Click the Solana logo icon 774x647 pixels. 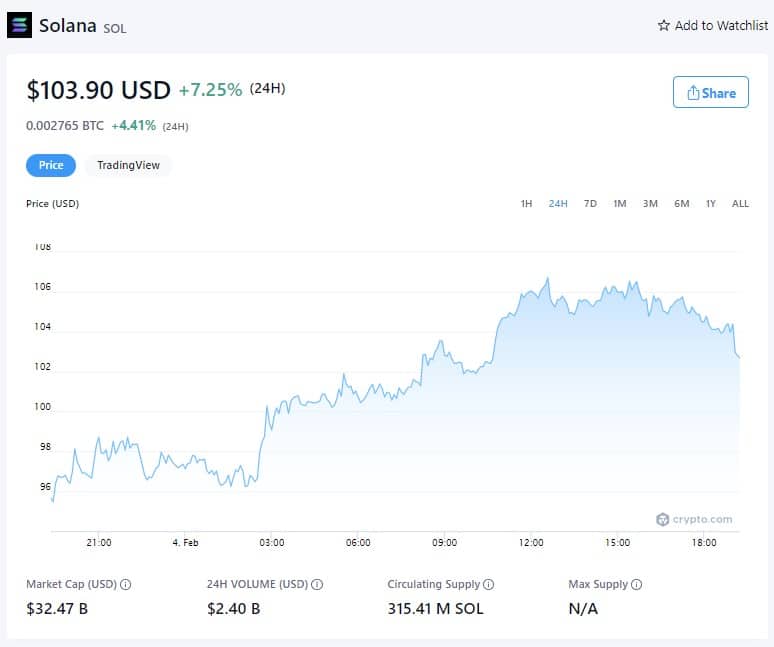tap(19, 25)
